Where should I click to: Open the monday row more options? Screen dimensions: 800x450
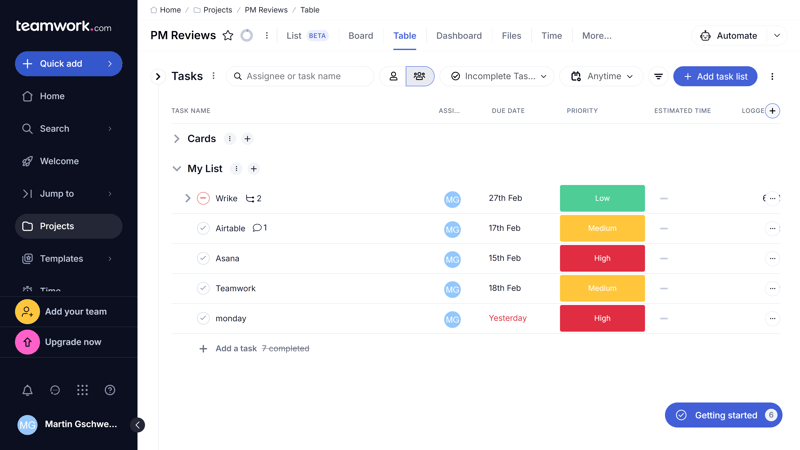tap(772, 318)
